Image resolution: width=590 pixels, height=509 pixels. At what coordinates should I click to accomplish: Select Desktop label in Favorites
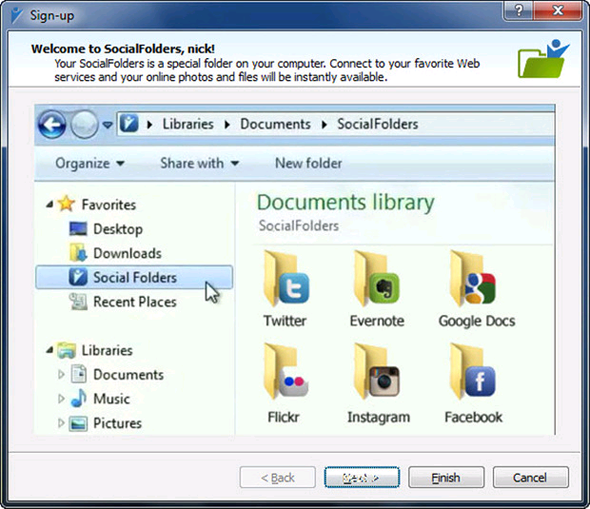click(118, 229)
